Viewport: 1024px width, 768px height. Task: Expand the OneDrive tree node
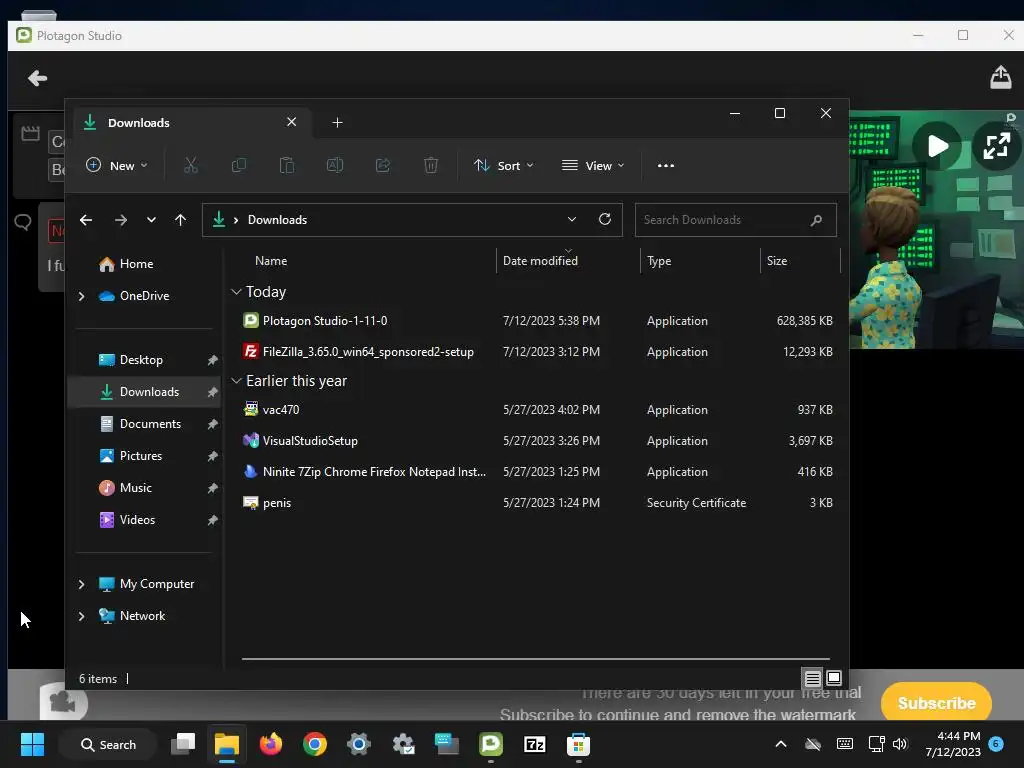tap(82, 296)
